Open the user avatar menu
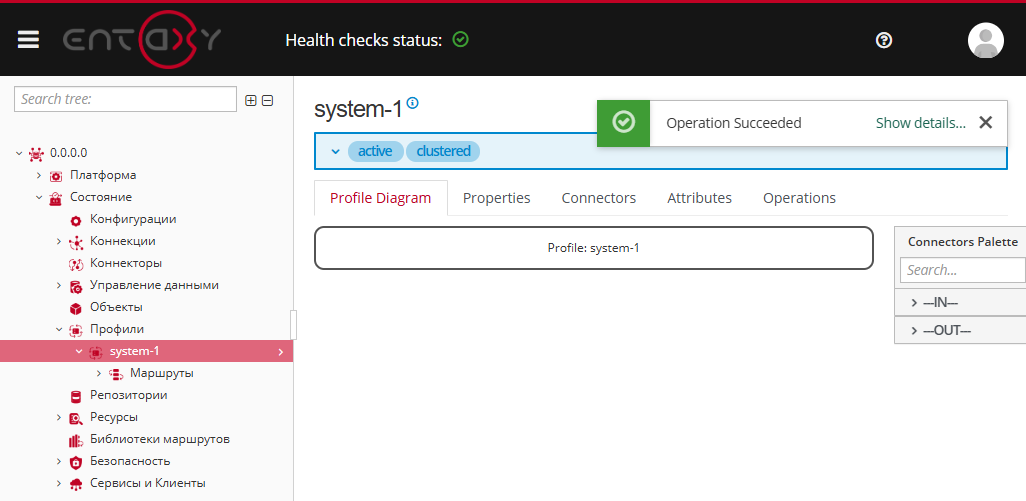 [x=985, y=40]
